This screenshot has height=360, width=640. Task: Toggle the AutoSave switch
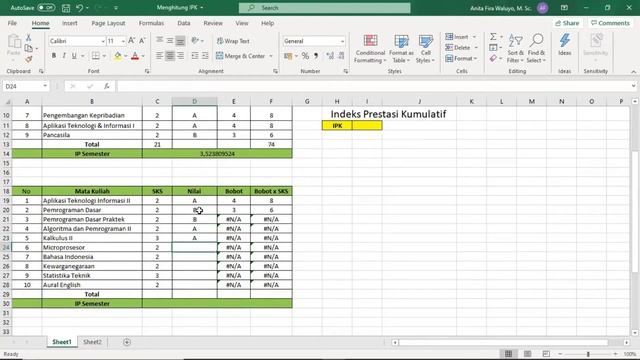tap(46, 8)
